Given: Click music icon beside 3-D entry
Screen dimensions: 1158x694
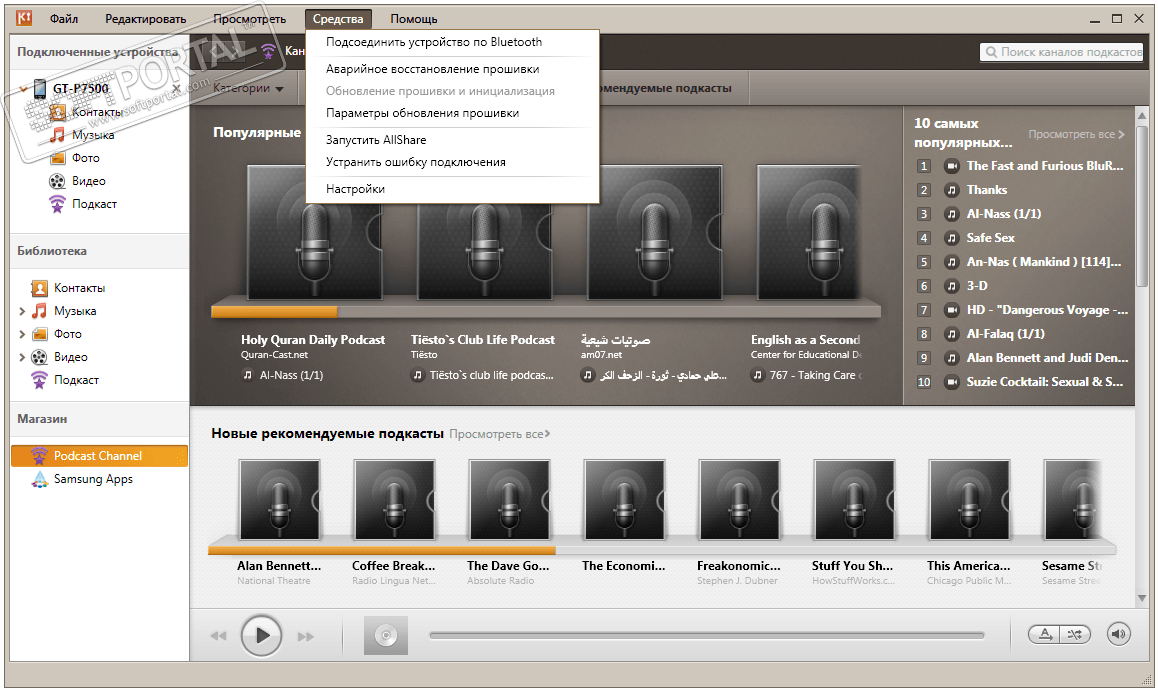Looking at the screenshot, I should (952, 286).
